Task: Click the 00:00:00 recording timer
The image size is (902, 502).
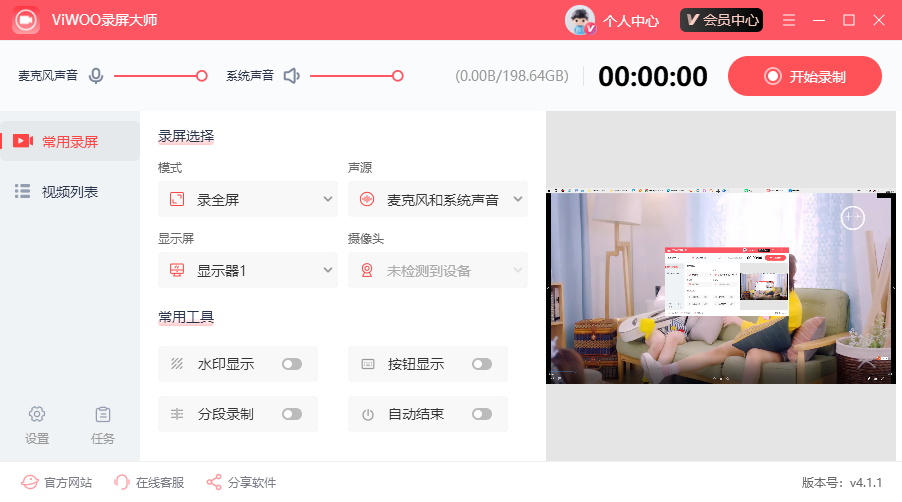Action: (652, 76)
